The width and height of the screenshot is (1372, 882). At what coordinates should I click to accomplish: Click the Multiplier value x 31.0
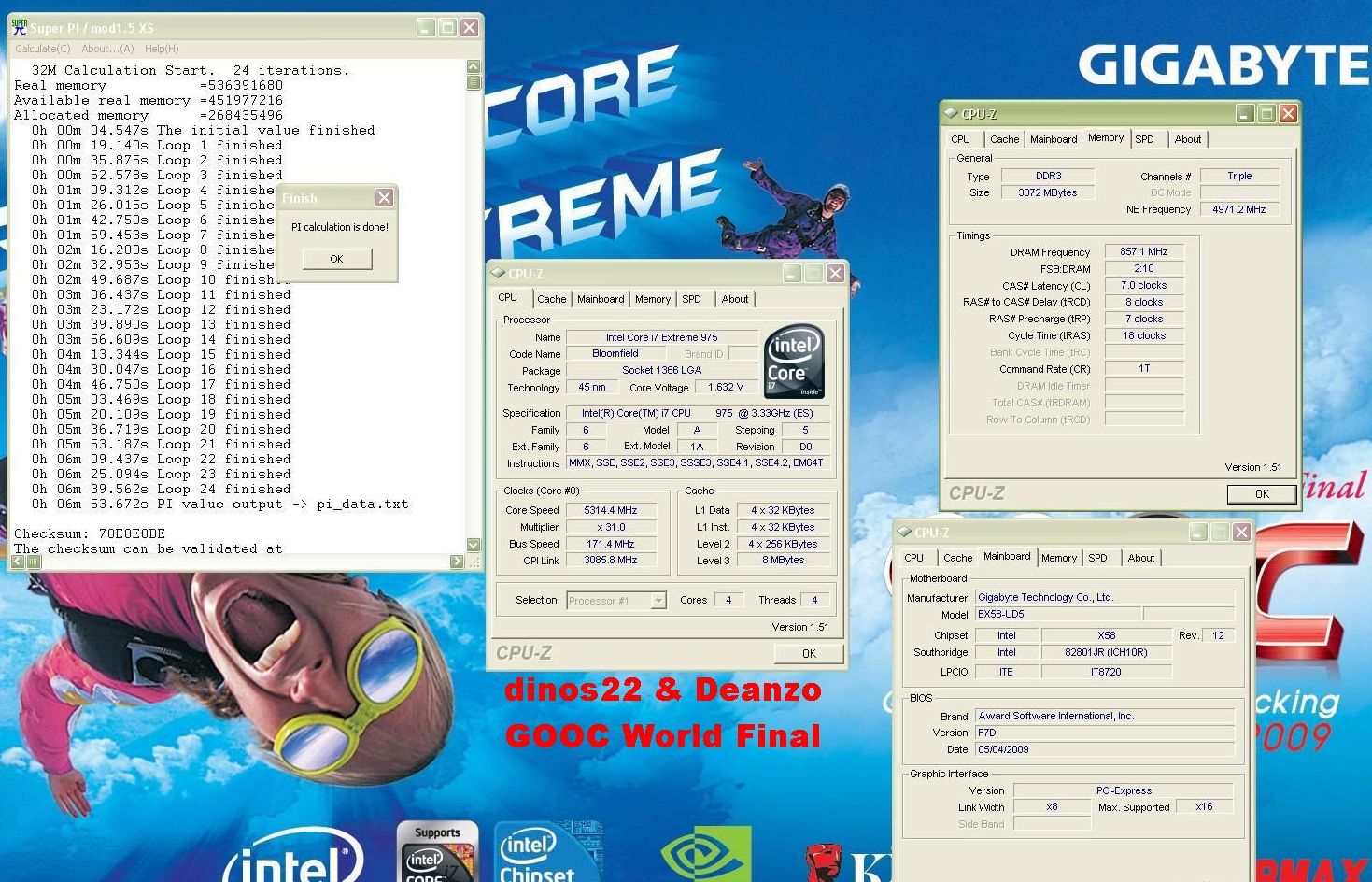click(x=611, y=527)
